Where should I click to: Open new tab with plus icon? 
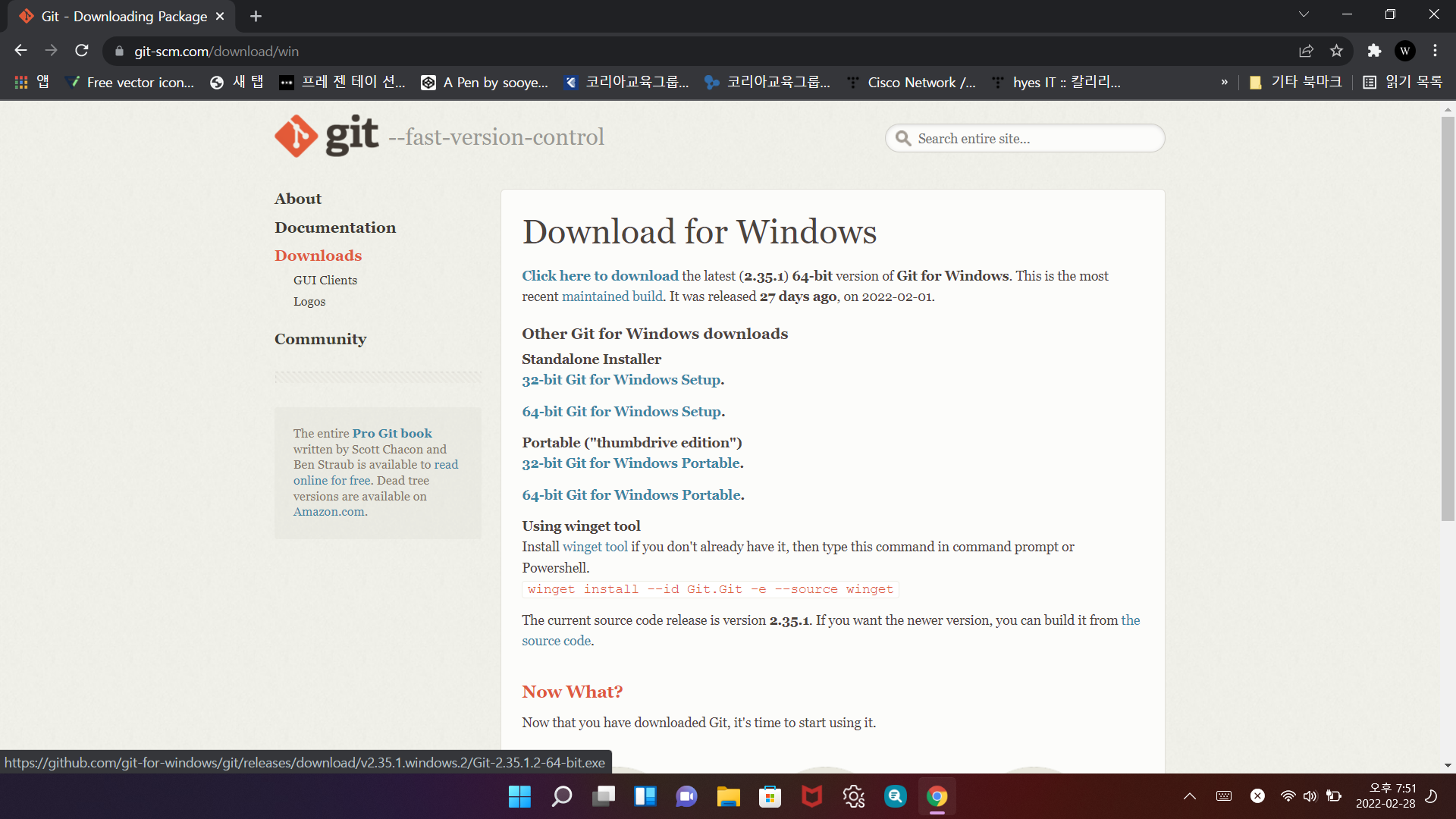click(256, 16)
